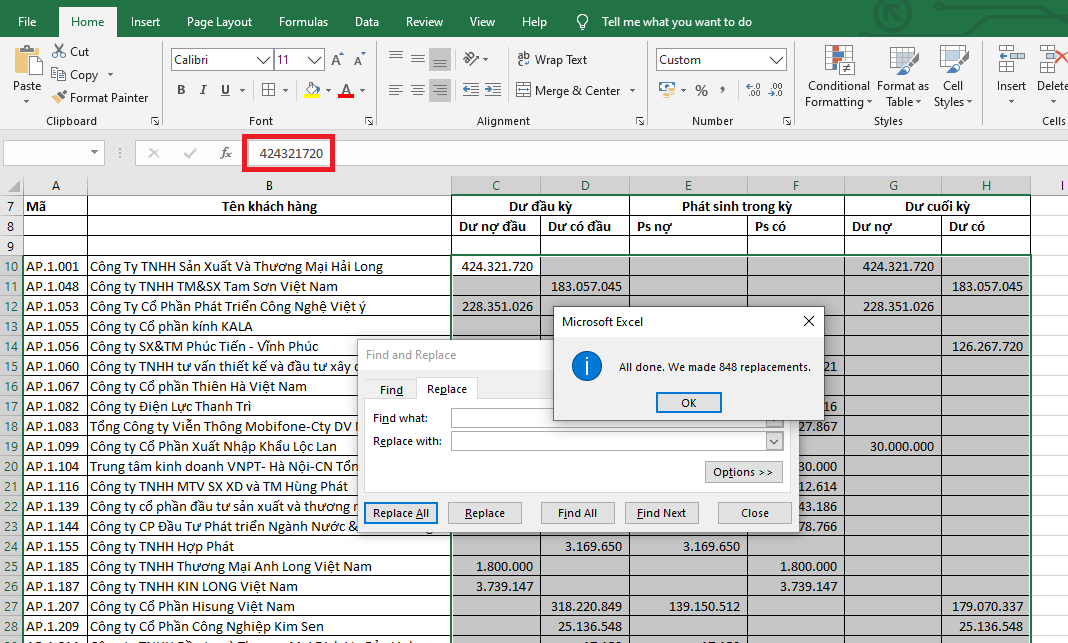The image size is (1068, 643).
Task: Click the Cut scissors icon
Action: pos(58,51)
